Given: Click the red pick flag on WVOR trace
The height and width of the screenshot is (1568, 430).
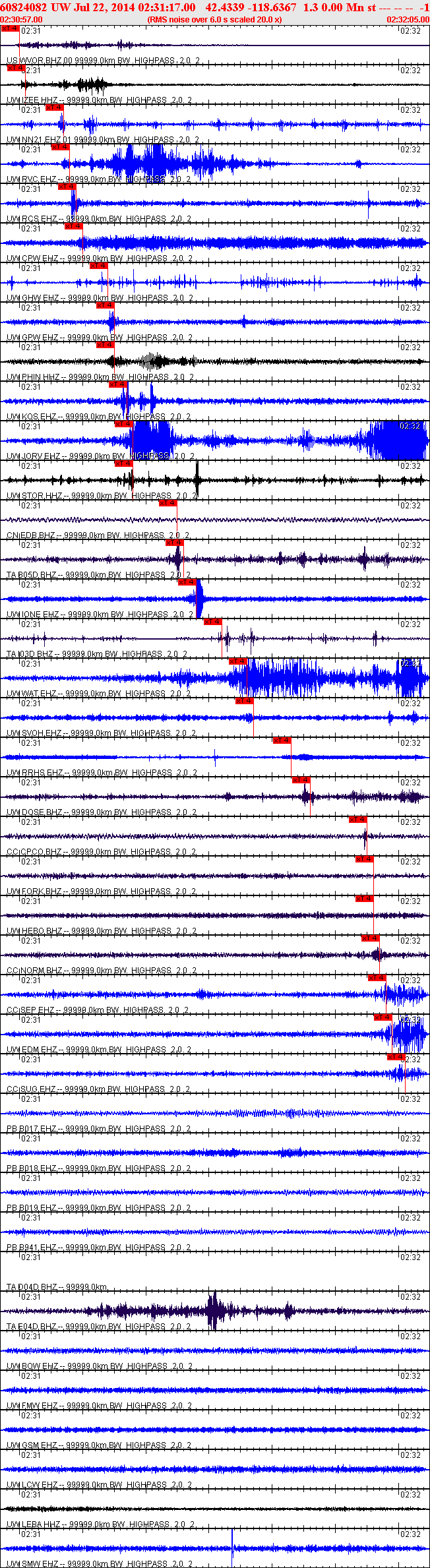Looking at the screenshot, I should click(x=10, y=28).
